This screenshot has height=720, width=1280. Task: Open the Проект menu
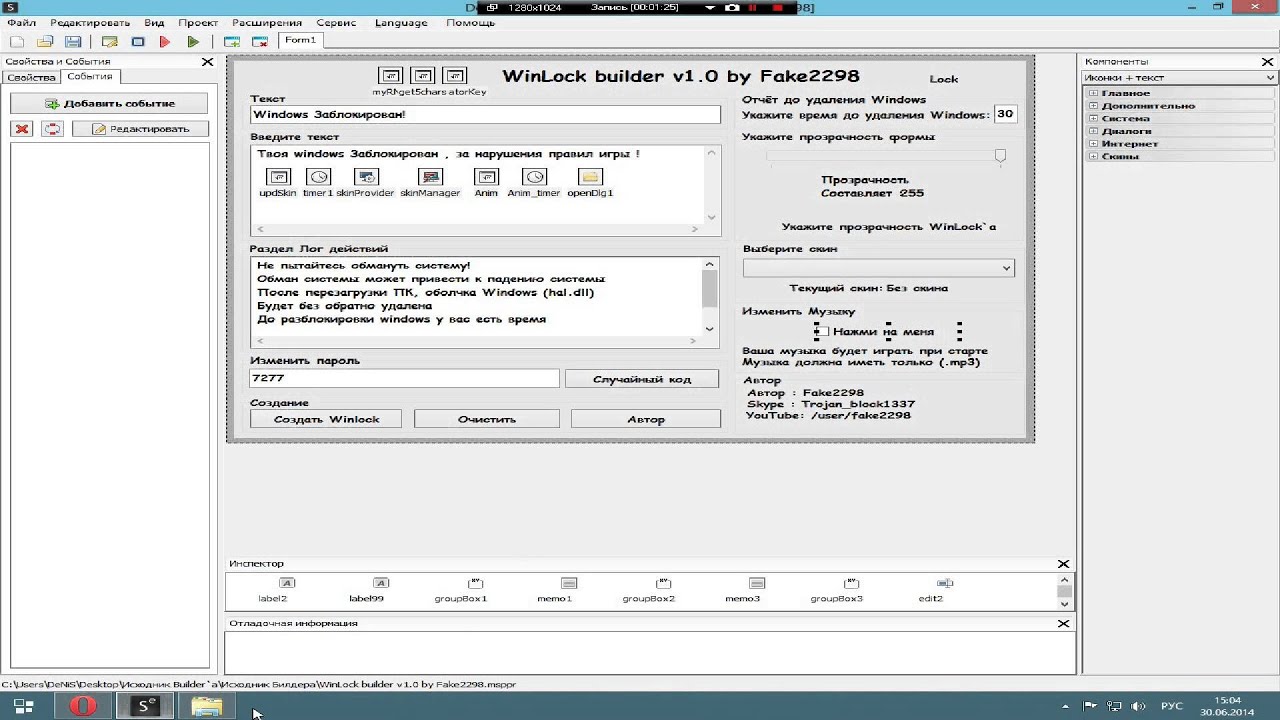198,22
